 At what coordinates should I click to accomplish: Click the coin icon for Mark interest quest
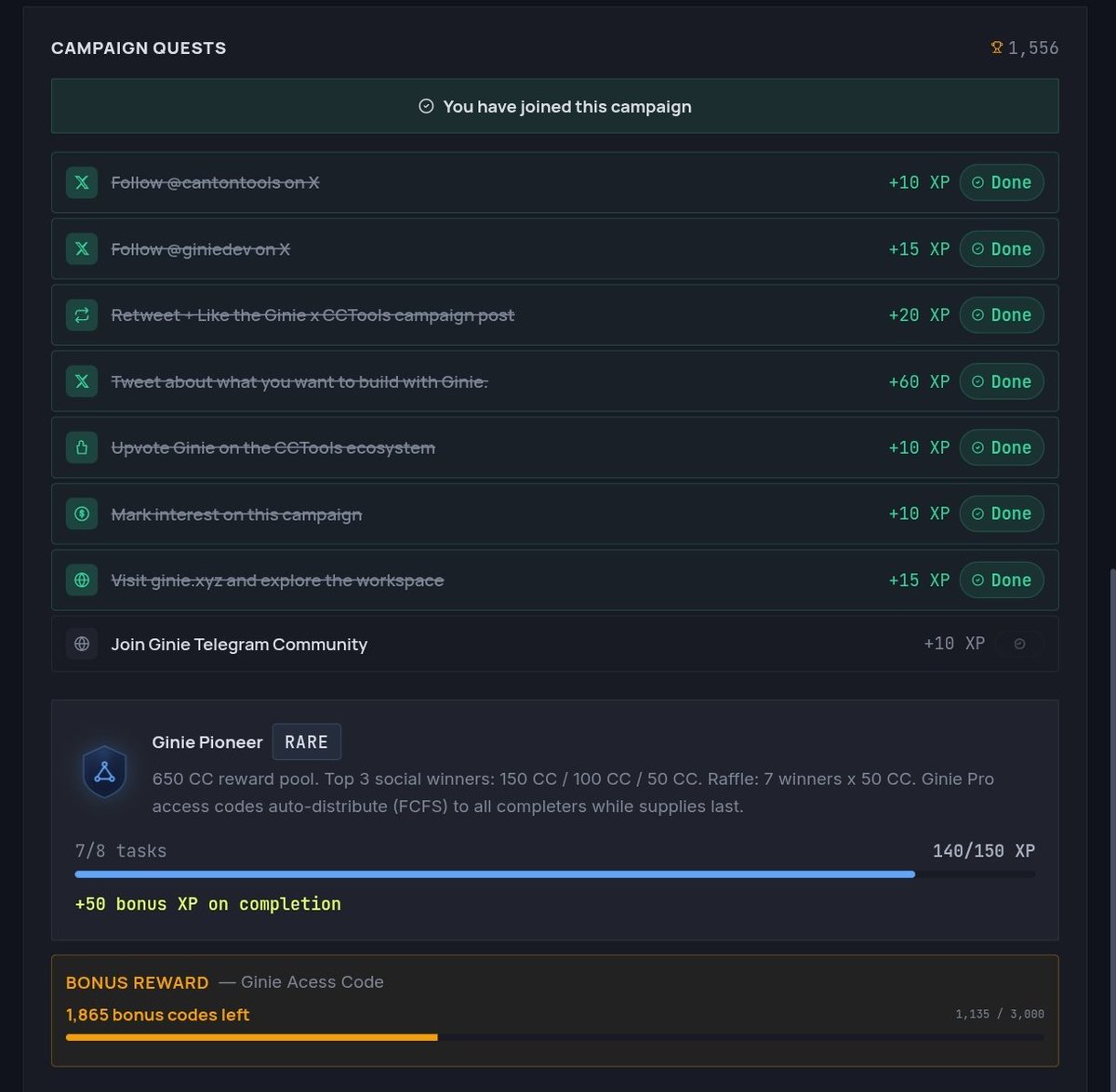click(x=82, y=513)
